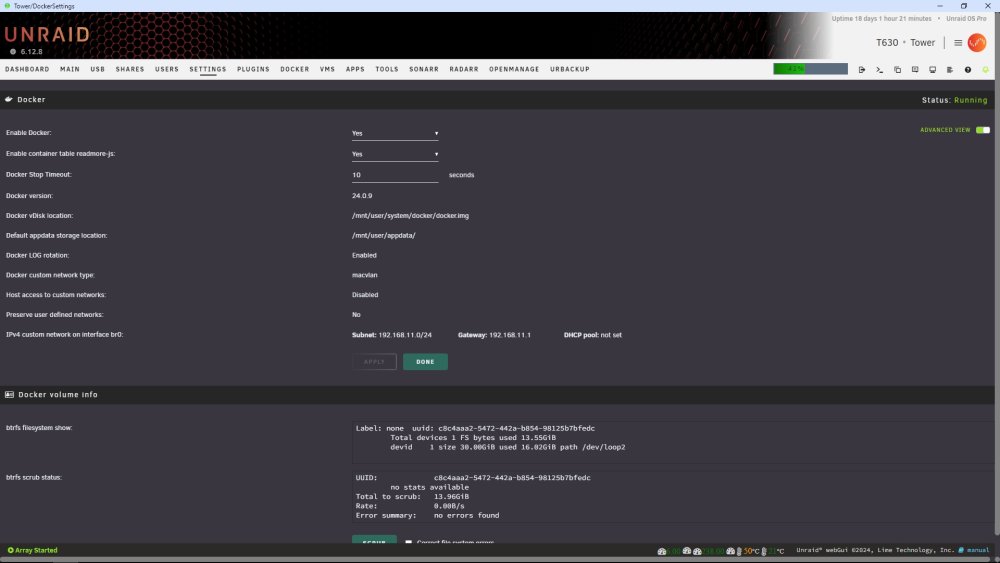Go to the Main tab

(x=70, y=69)
